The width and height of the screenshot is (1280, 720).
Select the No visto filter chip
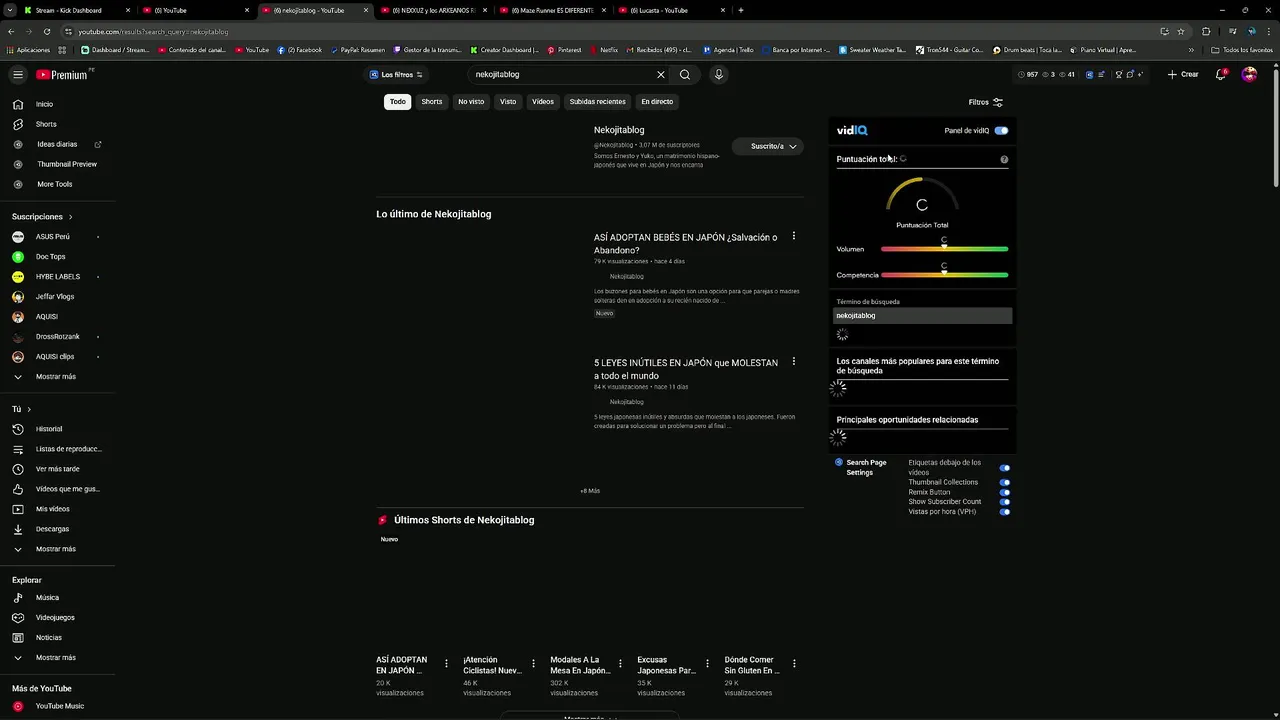coord(471,102)
